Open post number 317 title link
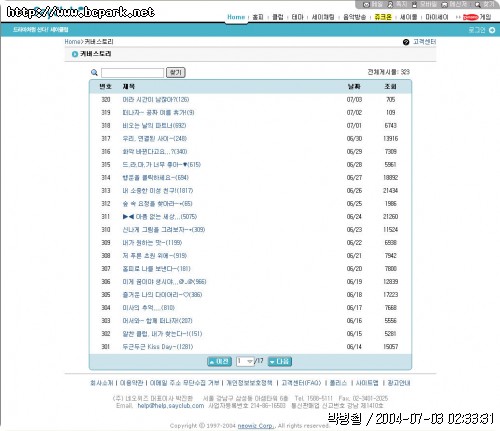The width and height of the screenshot is (500, 431). [154, 139]
